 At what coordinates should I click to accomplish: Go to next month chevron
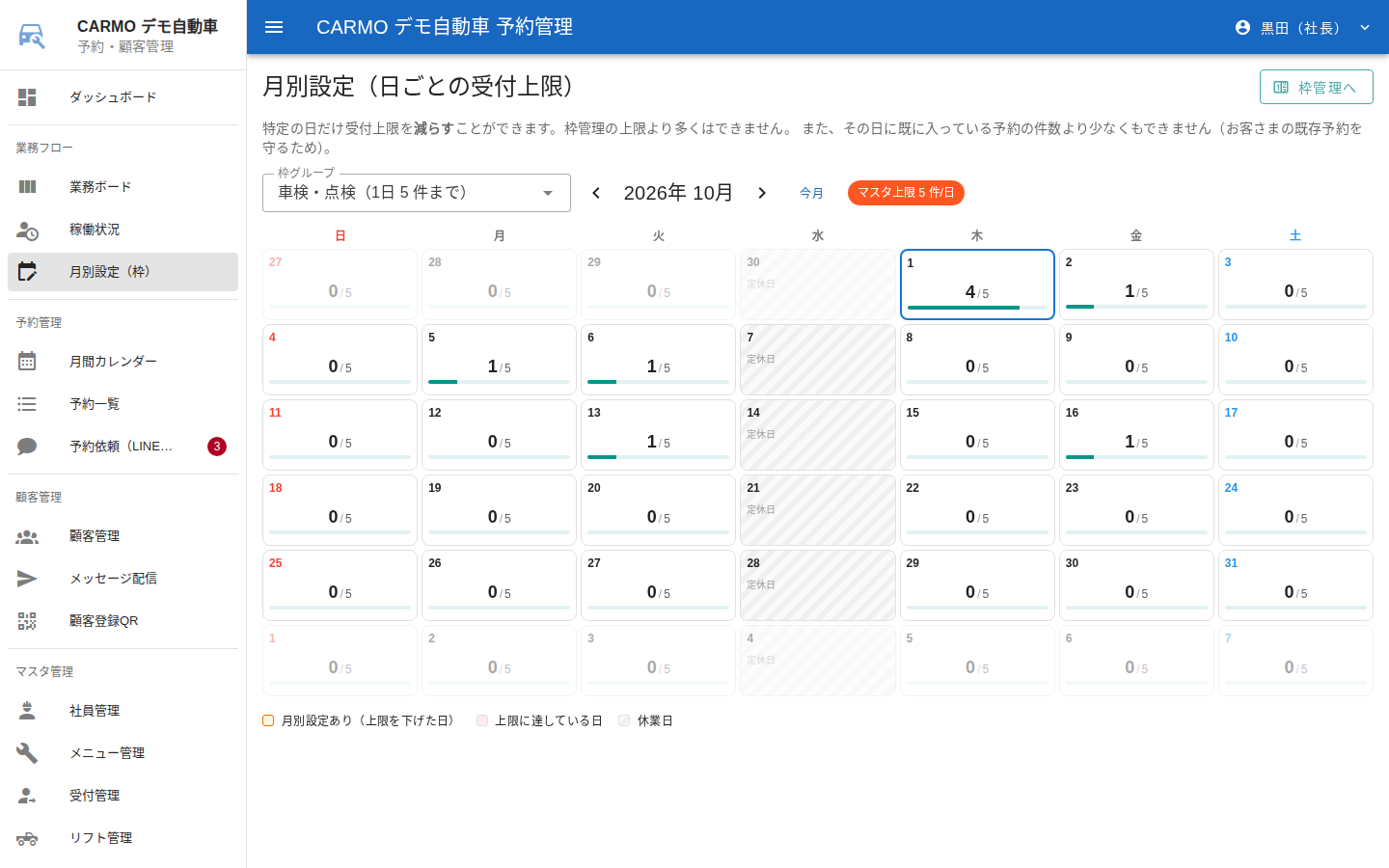762,193
